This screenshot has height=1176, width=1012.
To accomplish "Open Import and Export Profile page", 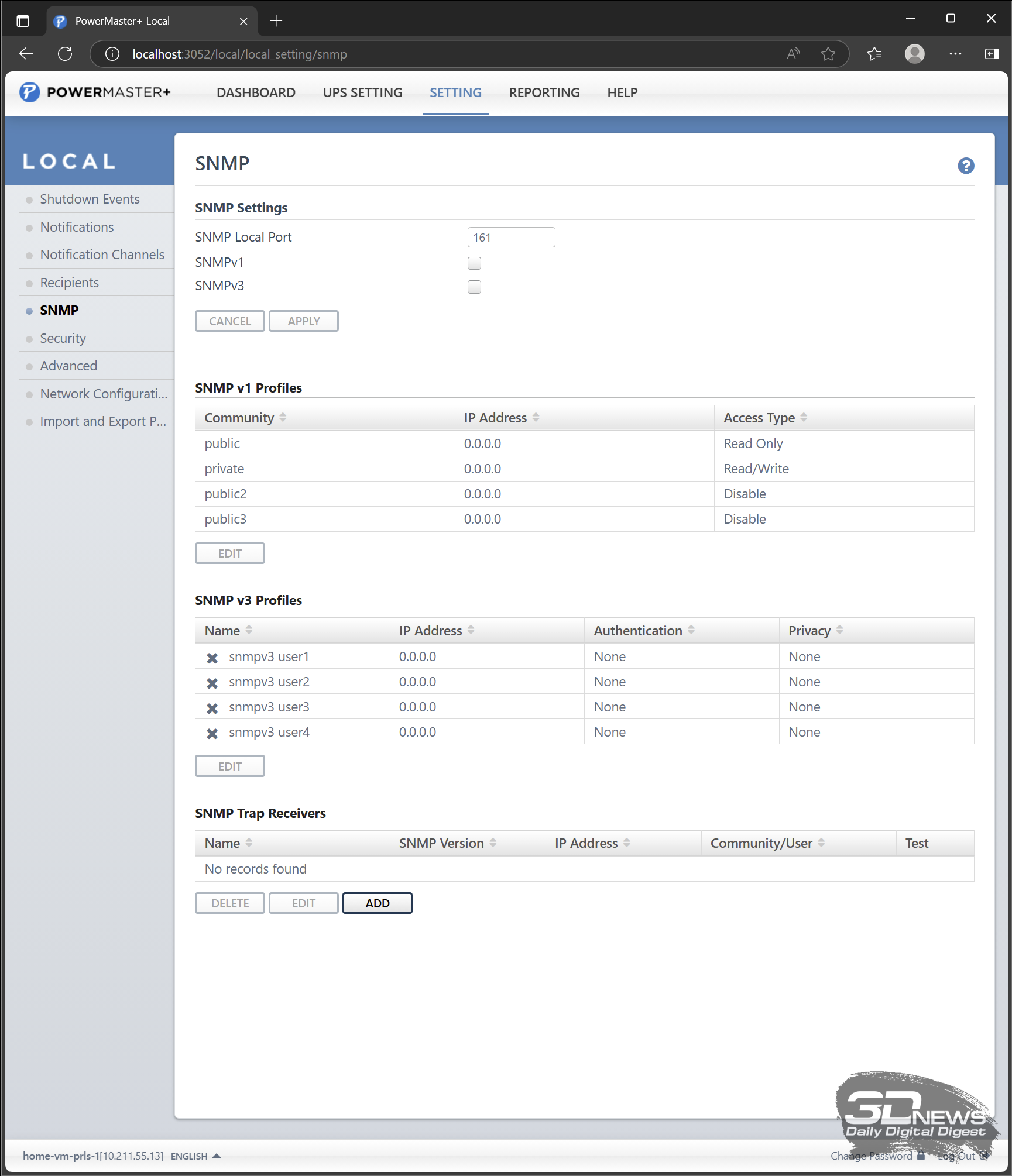I will [x=103, y=421].
